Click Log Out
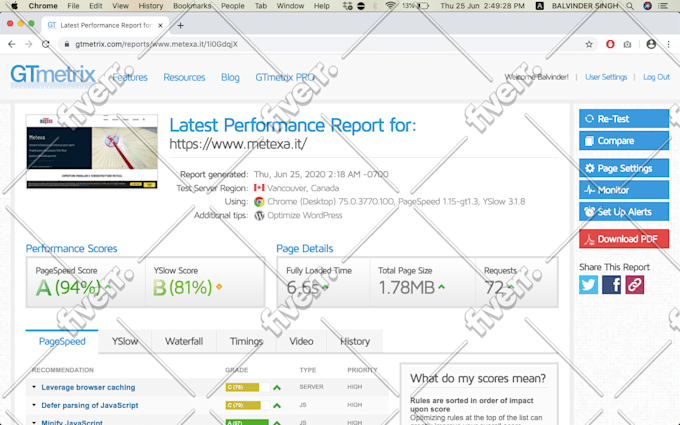680x425 pixels. (x=656, y=77)
